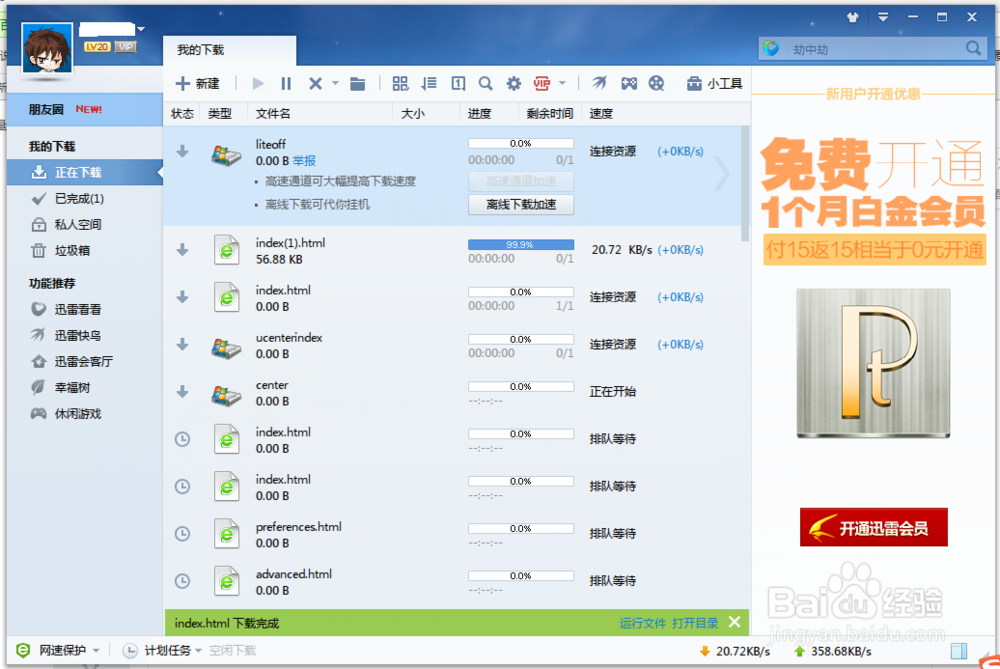The width and height of the screenshot is (1000, 669).
Task: Click the panel toggle icon in status bar
Action: 959,651
